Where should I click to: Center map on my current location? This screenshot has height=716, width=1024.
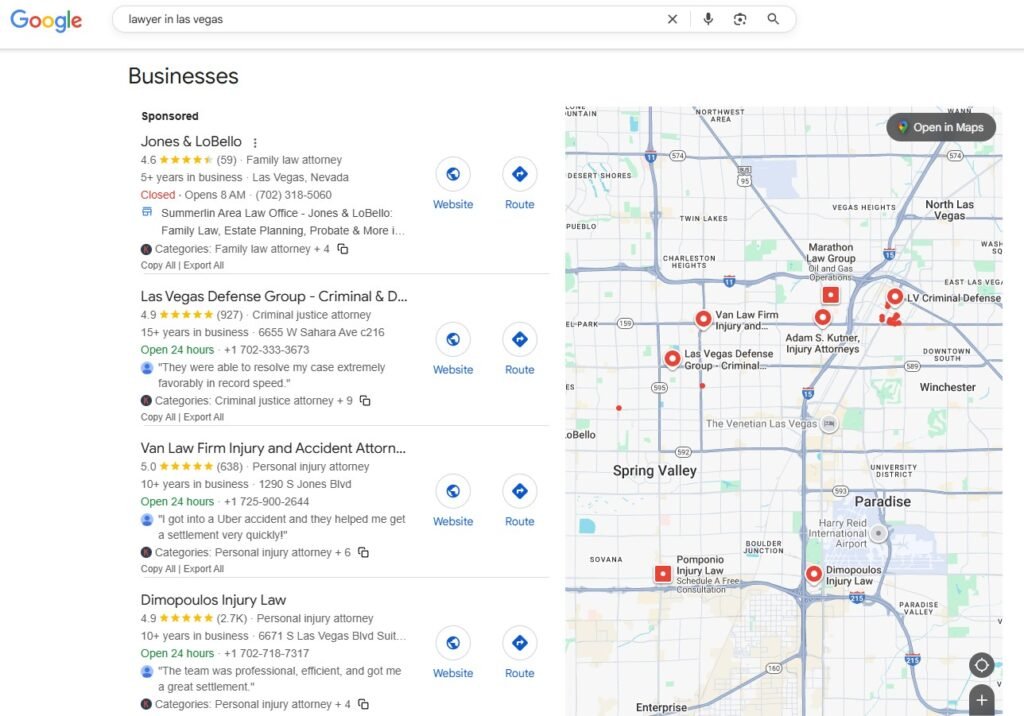pos(981,665)
